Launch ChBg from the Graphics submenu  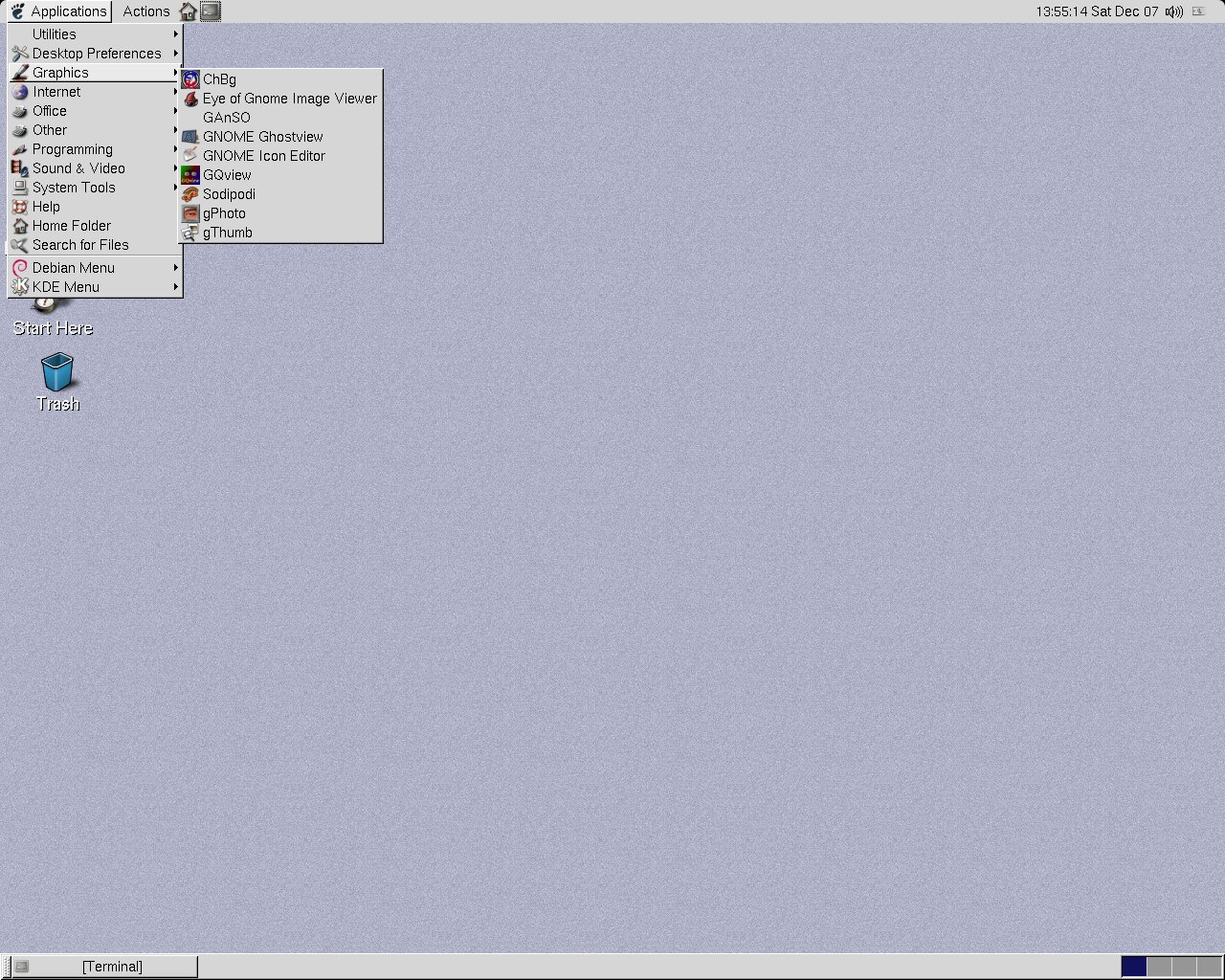click(219, 79)
